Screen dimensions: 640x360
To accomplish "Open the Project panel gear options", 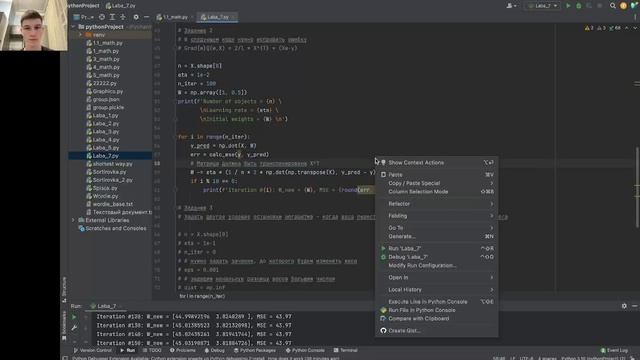I will (136, 17).
